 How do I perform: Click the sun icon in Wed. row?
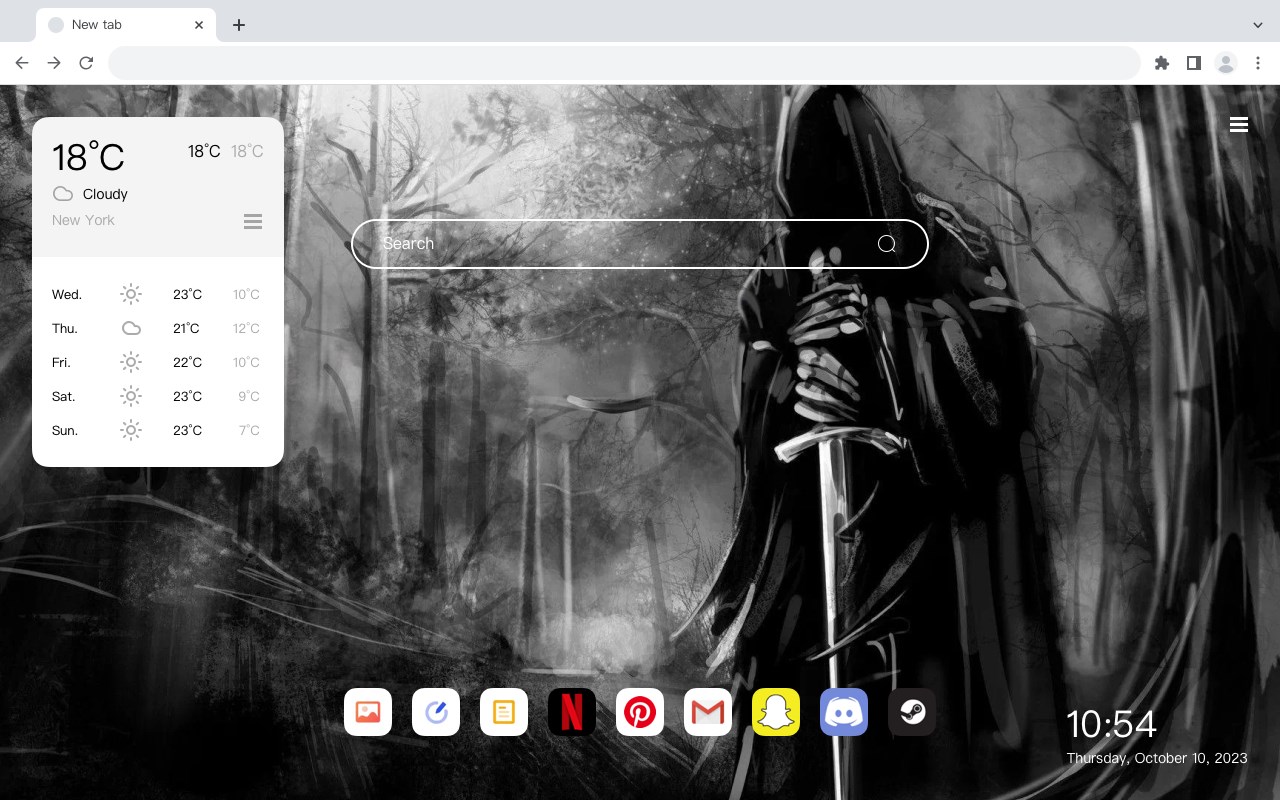click(131, 294)
